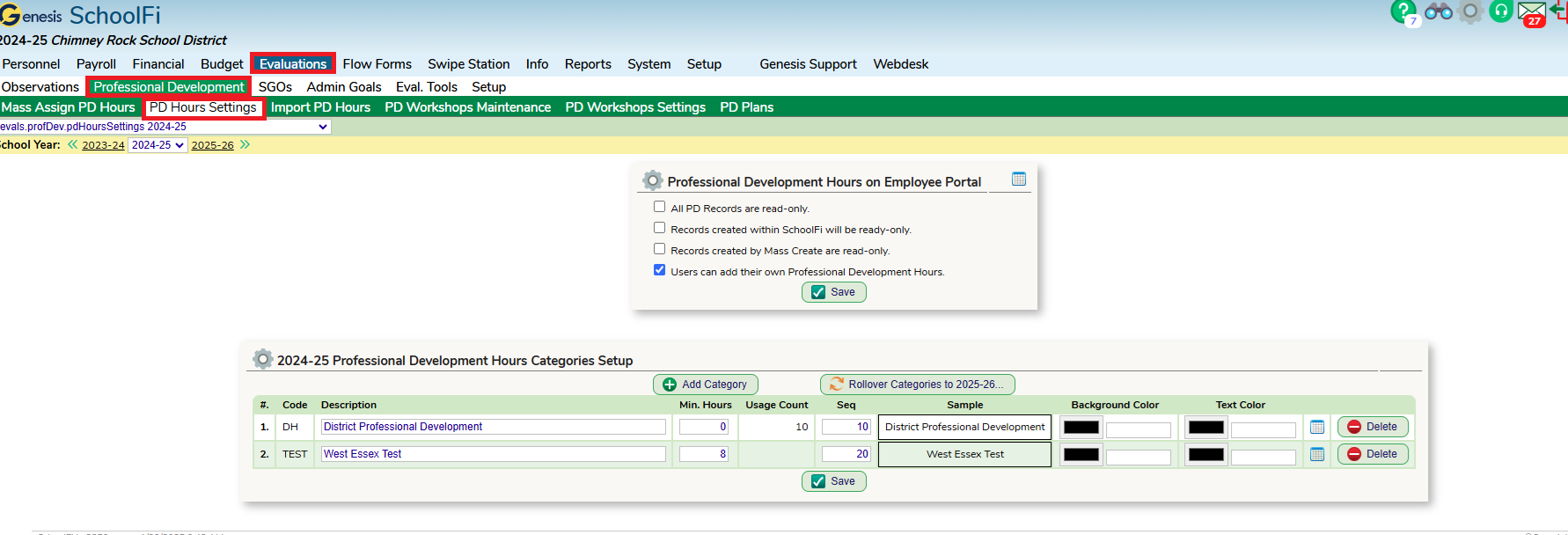This screenshot has width=1568, height=535.
Task: Open the Reports menu
Action: coord(588,64)
